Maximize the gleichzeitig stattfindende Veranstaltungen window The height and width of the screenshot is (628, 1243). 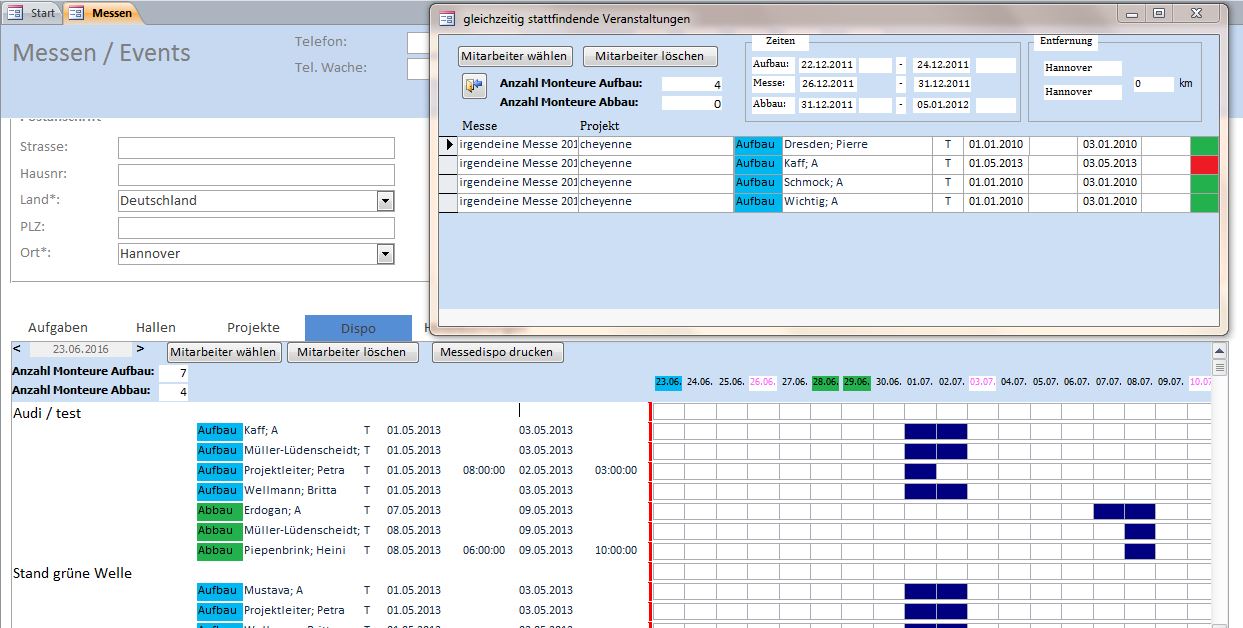coord(1159,14)
